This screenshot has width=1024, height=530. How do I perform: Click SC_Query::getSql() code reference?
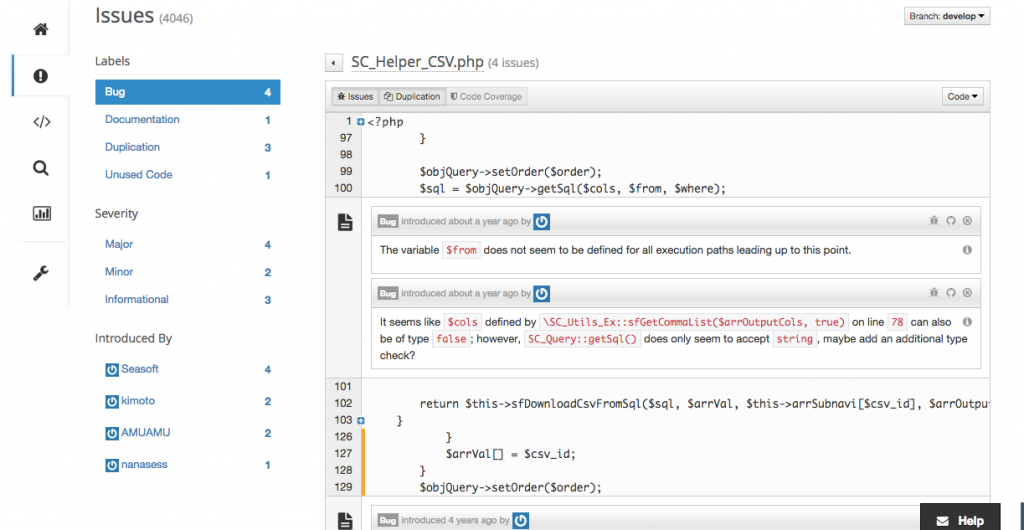583,339
